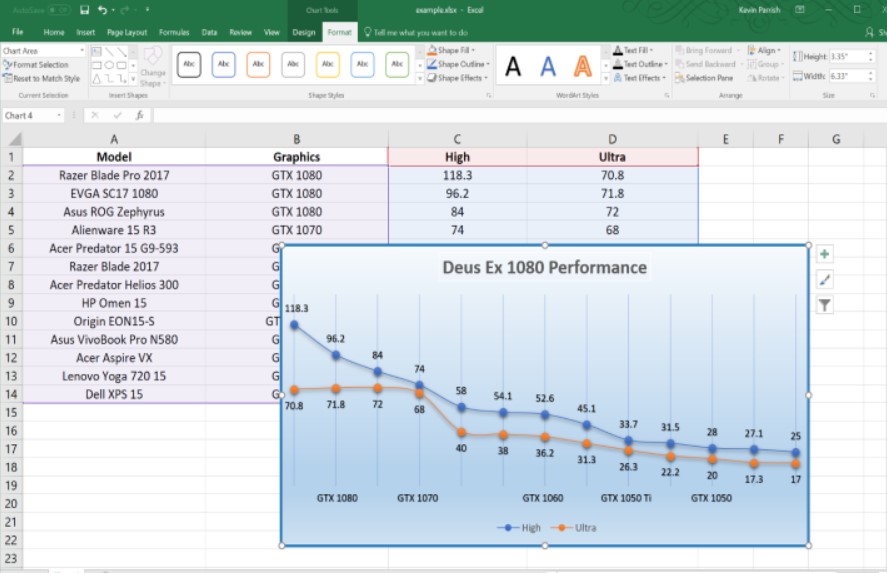Apply the green outlined Abc shape style
The image size is (887, 573).
coord(397,64)
